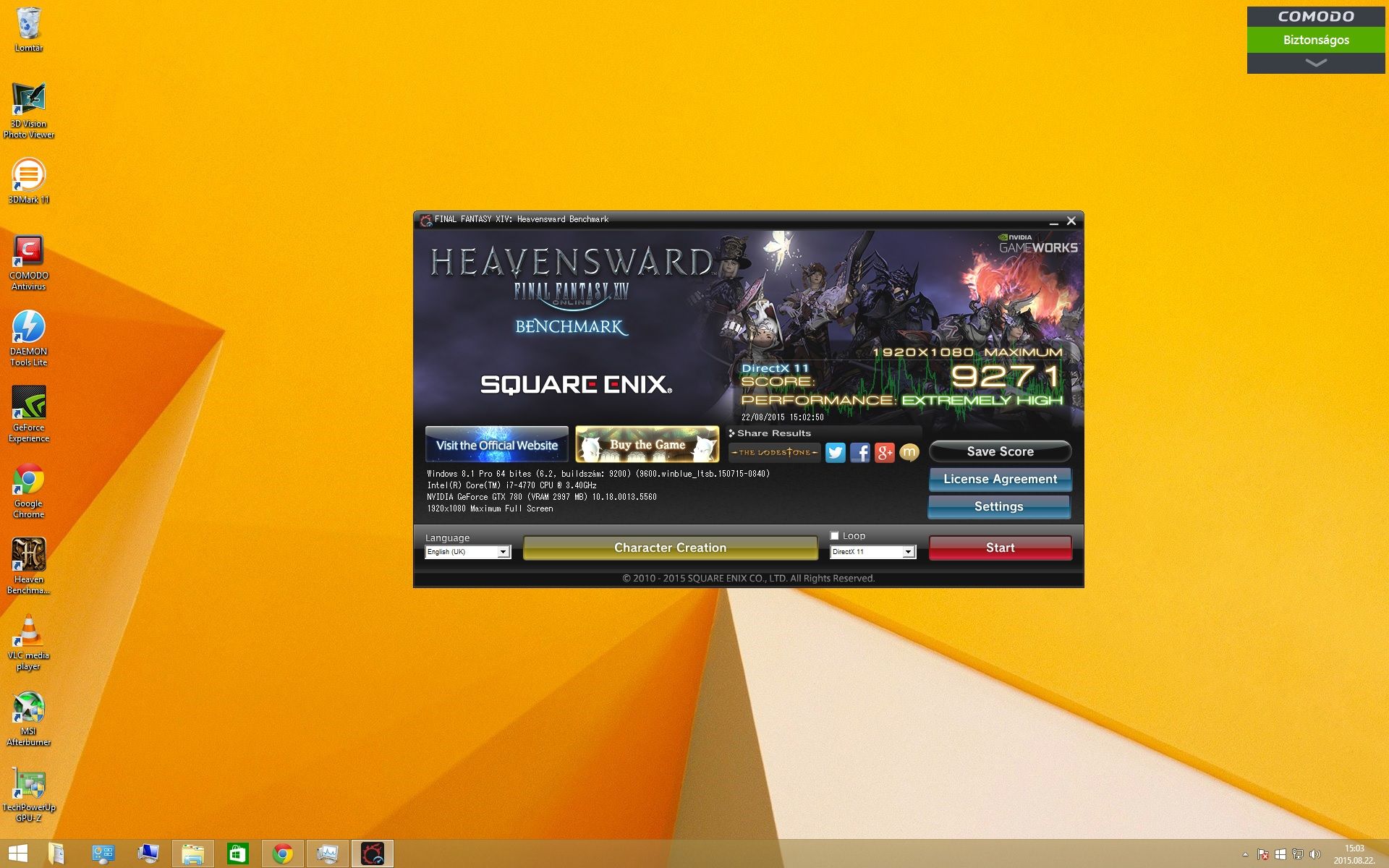Open DAEMON Tools Lite shortcut
Image resolution: width=1389 pixels, height=868 pixels.
tap(29, 339)
